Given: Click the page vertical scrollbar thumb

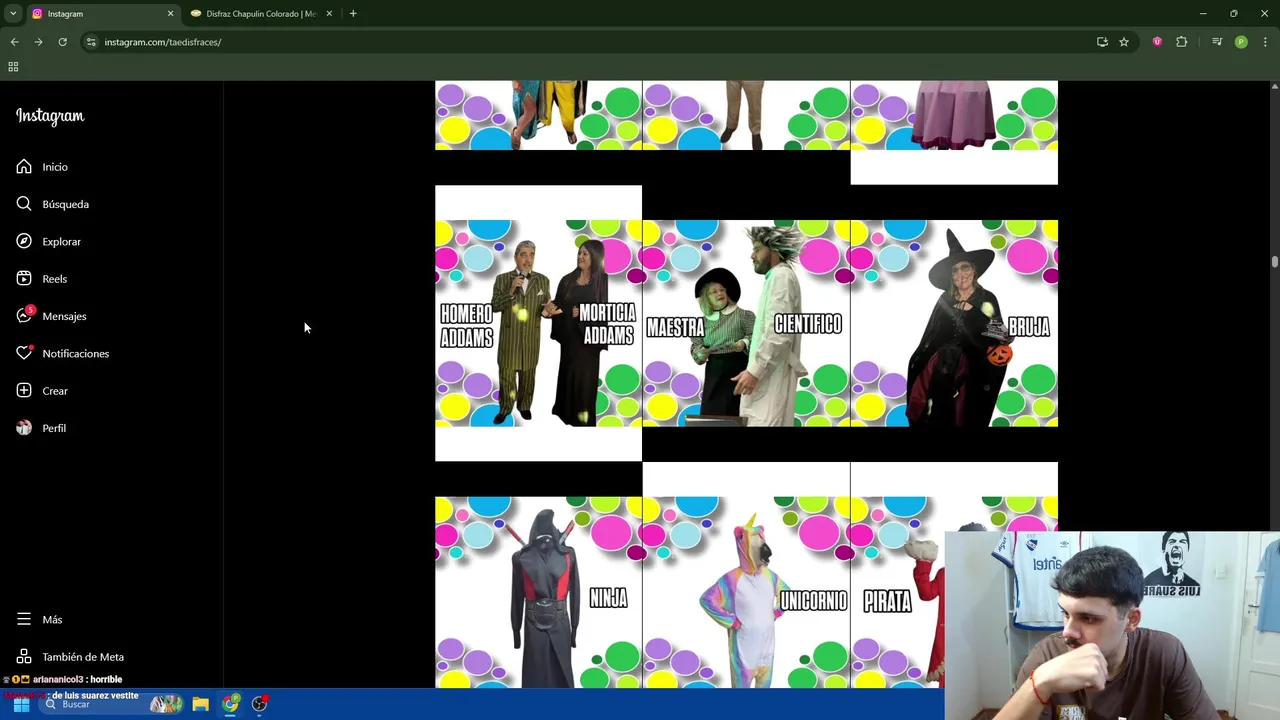Looking at the screenshot, I should pos(1274,262).
